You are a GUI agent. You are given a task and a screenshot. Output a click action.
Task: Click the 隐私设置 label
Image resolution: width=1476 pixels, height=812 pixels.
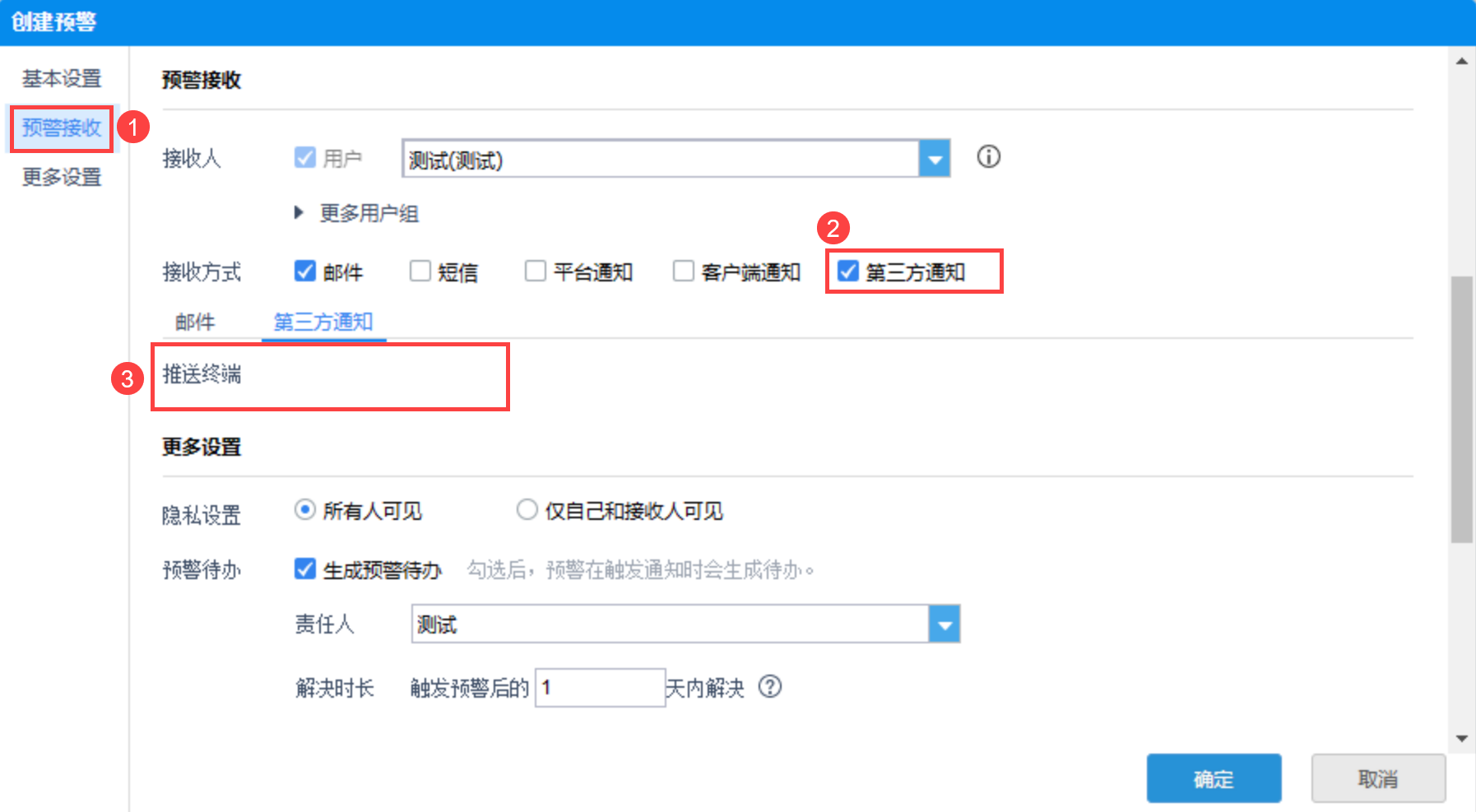click(x=202, y=515)
